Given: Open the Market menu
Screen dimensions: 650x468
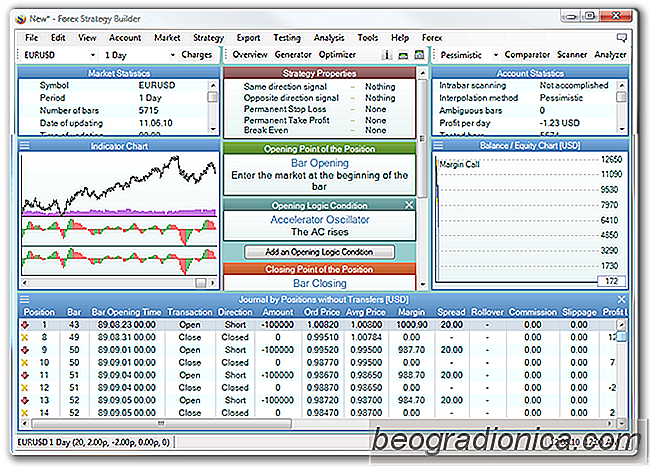Looking at the screenshot, I should click(x=167, y=38).
